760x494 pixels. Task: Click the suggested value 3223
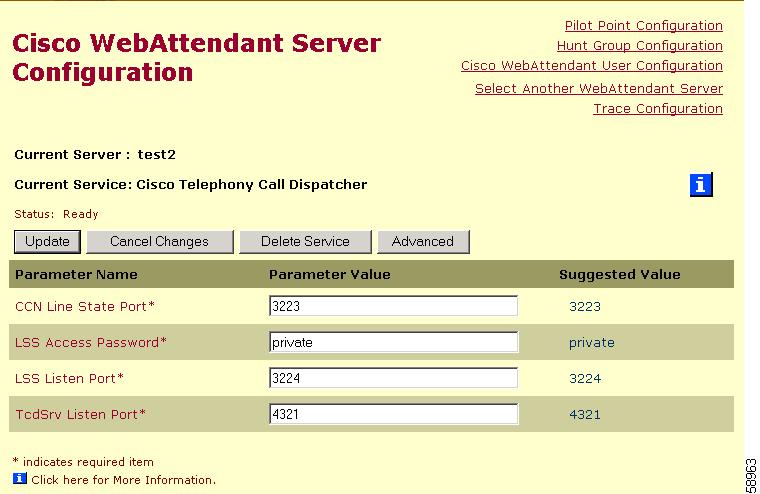click(x=585, y=306)
